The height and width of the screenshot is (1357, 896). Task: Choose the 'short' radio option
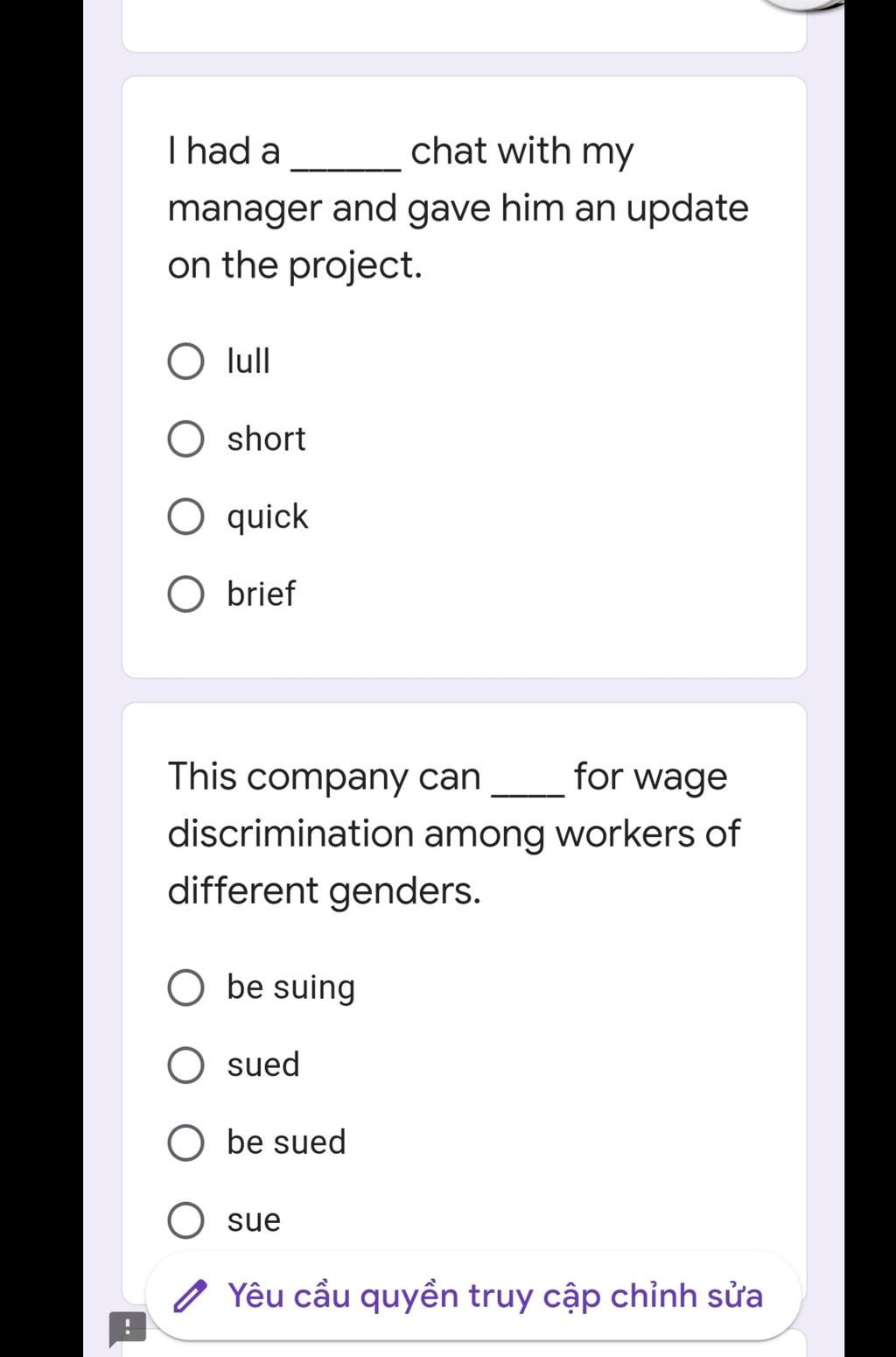[185, 439]
